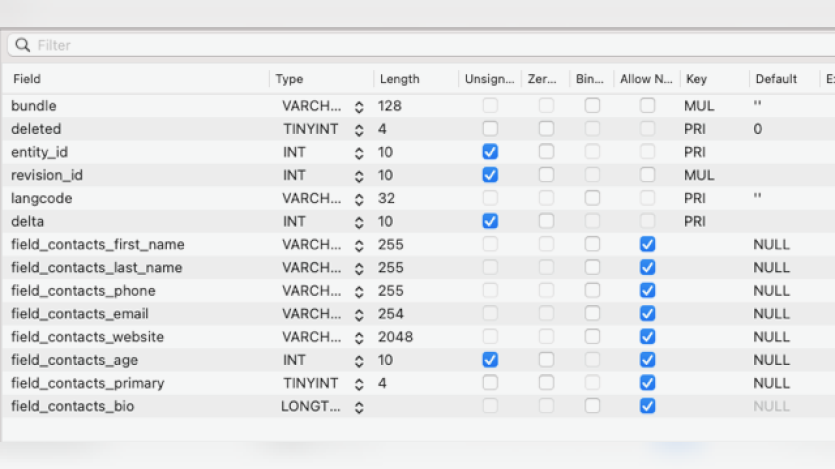Click MUL key of bundle row
The height and width of the screenshot is (469, 835).
(699, 106)
